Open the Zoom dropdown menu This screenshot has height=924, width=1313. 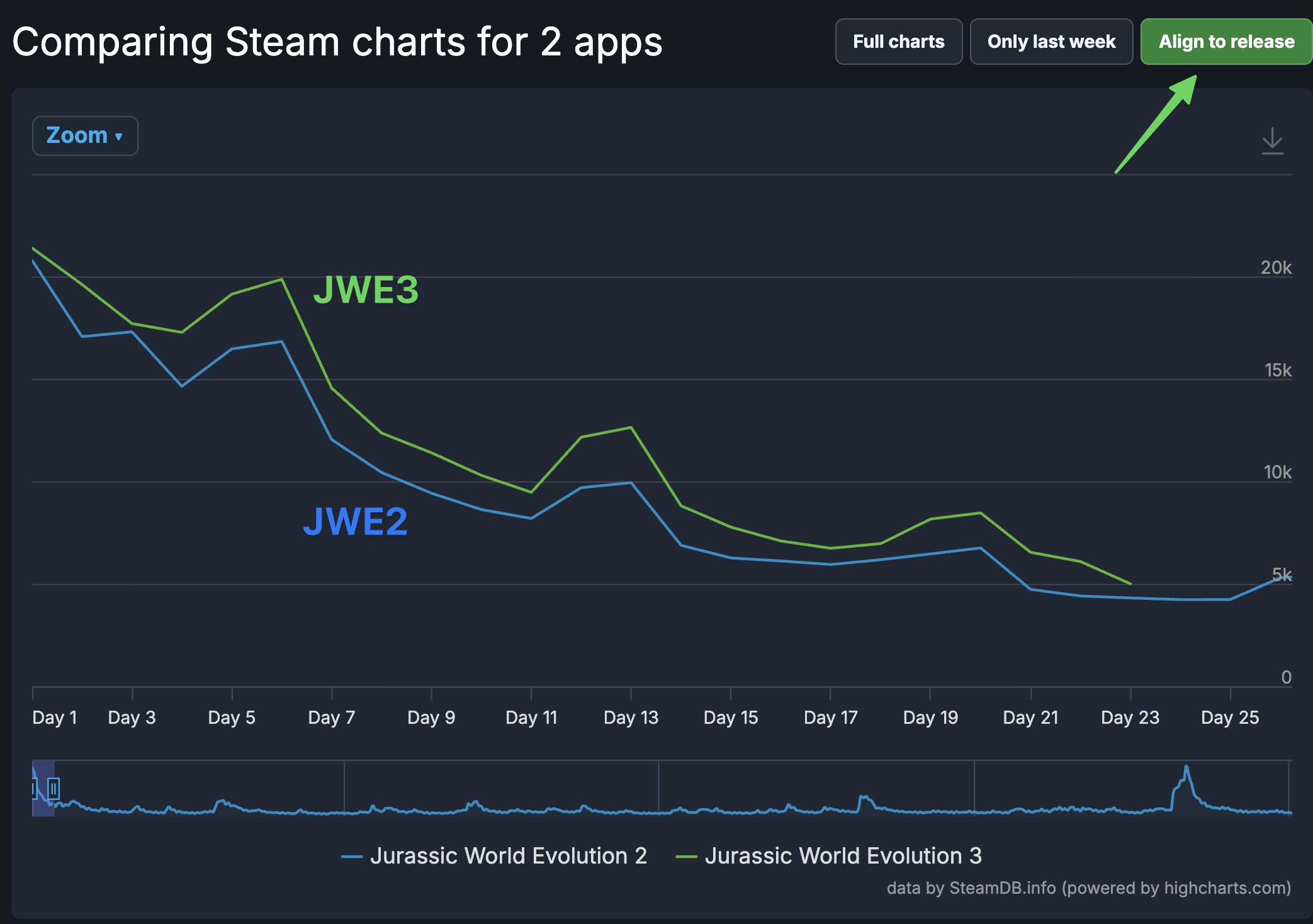click(x=85, y=135)
